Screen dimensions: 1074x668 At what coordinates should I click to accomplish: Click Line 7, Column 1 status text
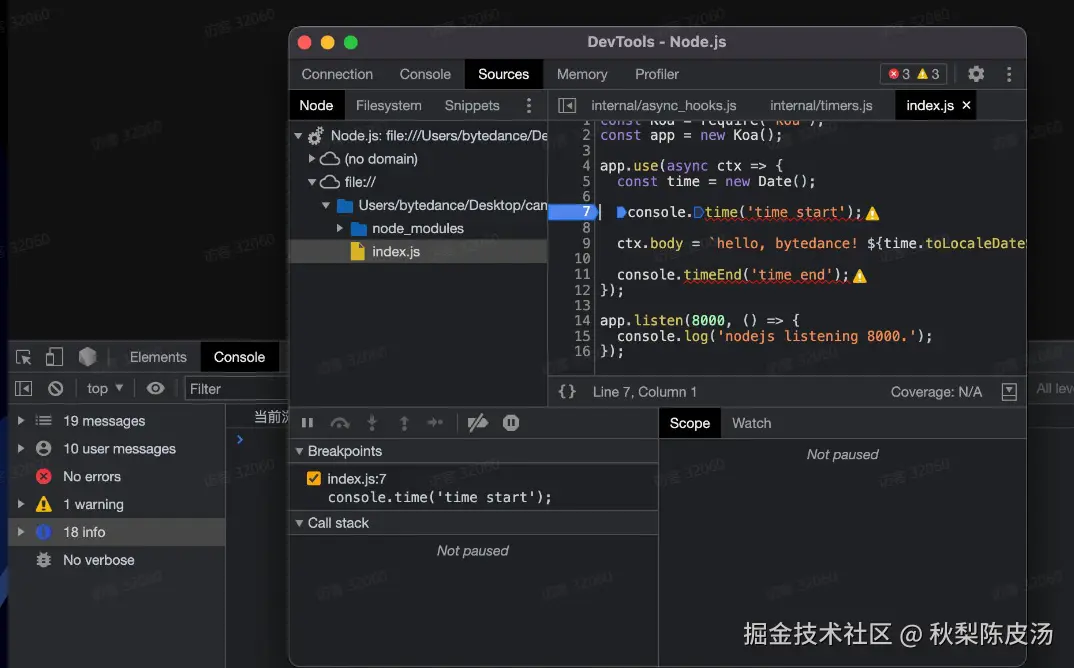(x=645, y=392)
